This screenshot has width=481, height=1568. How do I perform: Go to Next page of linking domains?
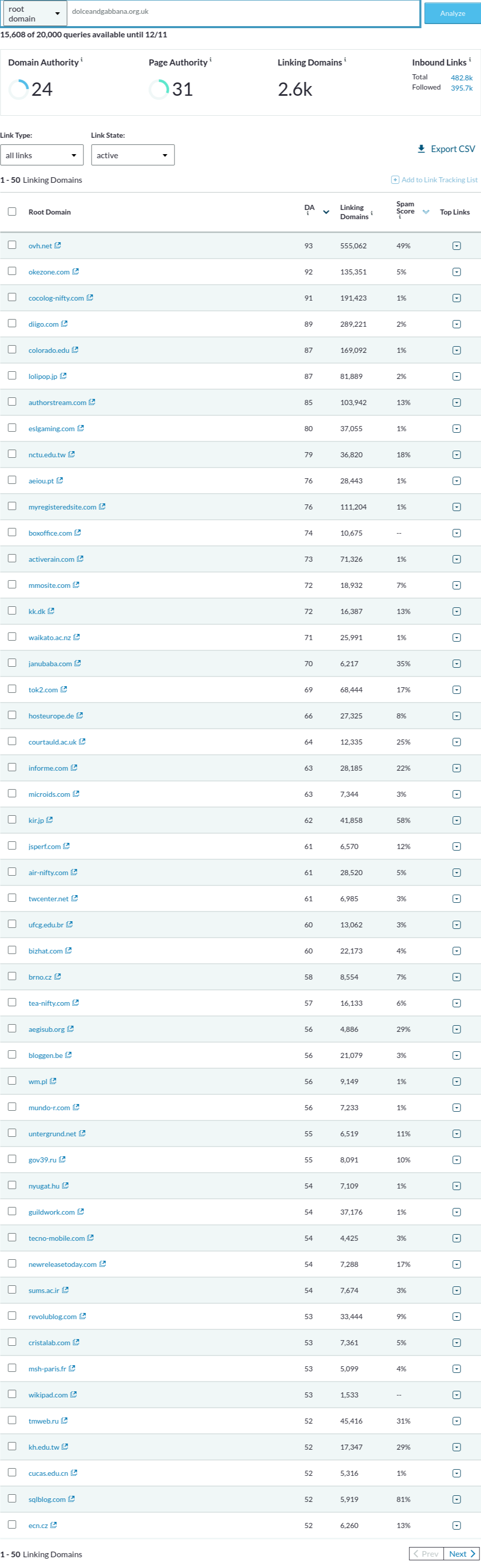pyautogui.click(x=462, y=1553)
